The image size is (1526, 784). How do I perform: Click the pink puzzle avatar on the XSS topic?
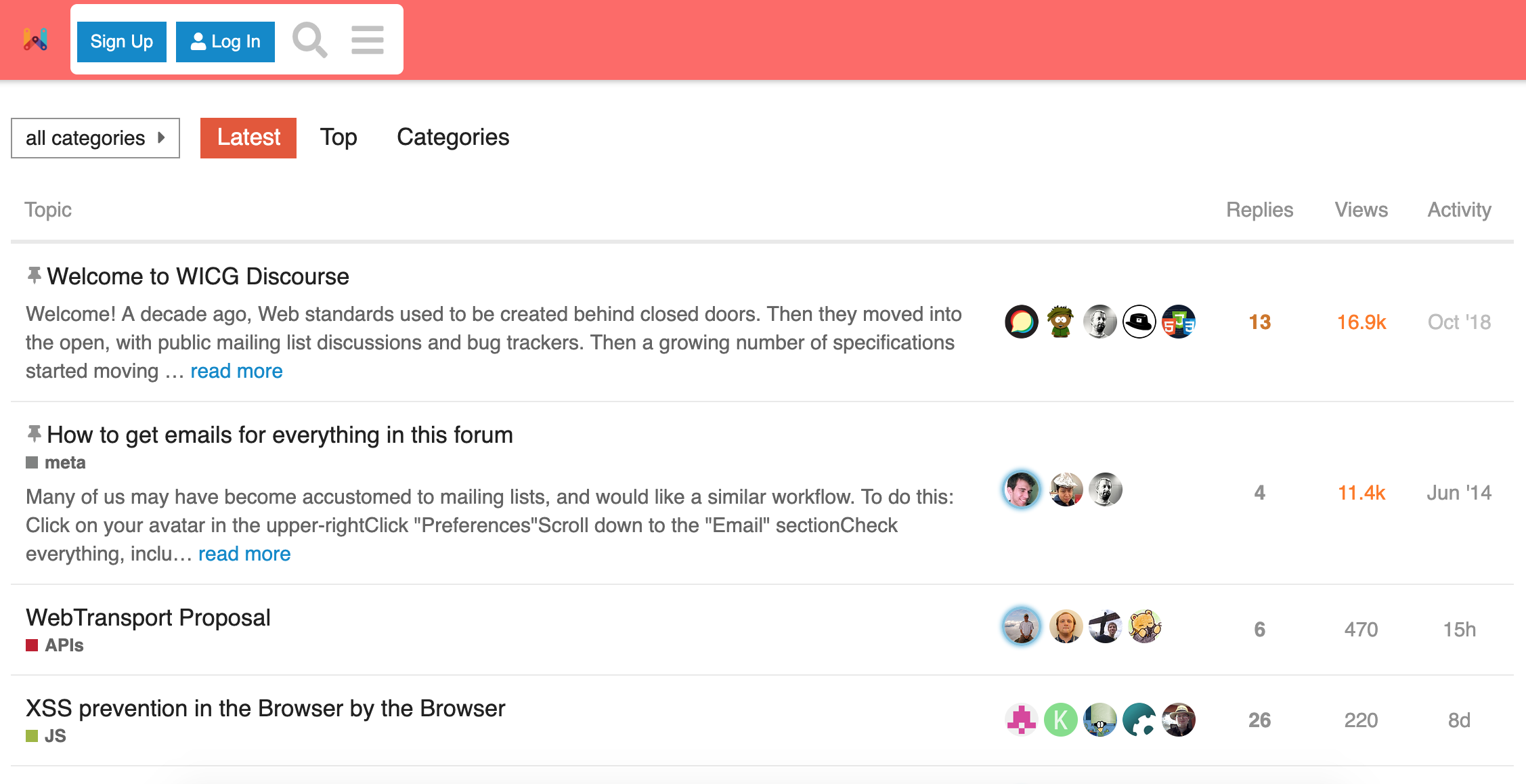tap(1021, 720)
